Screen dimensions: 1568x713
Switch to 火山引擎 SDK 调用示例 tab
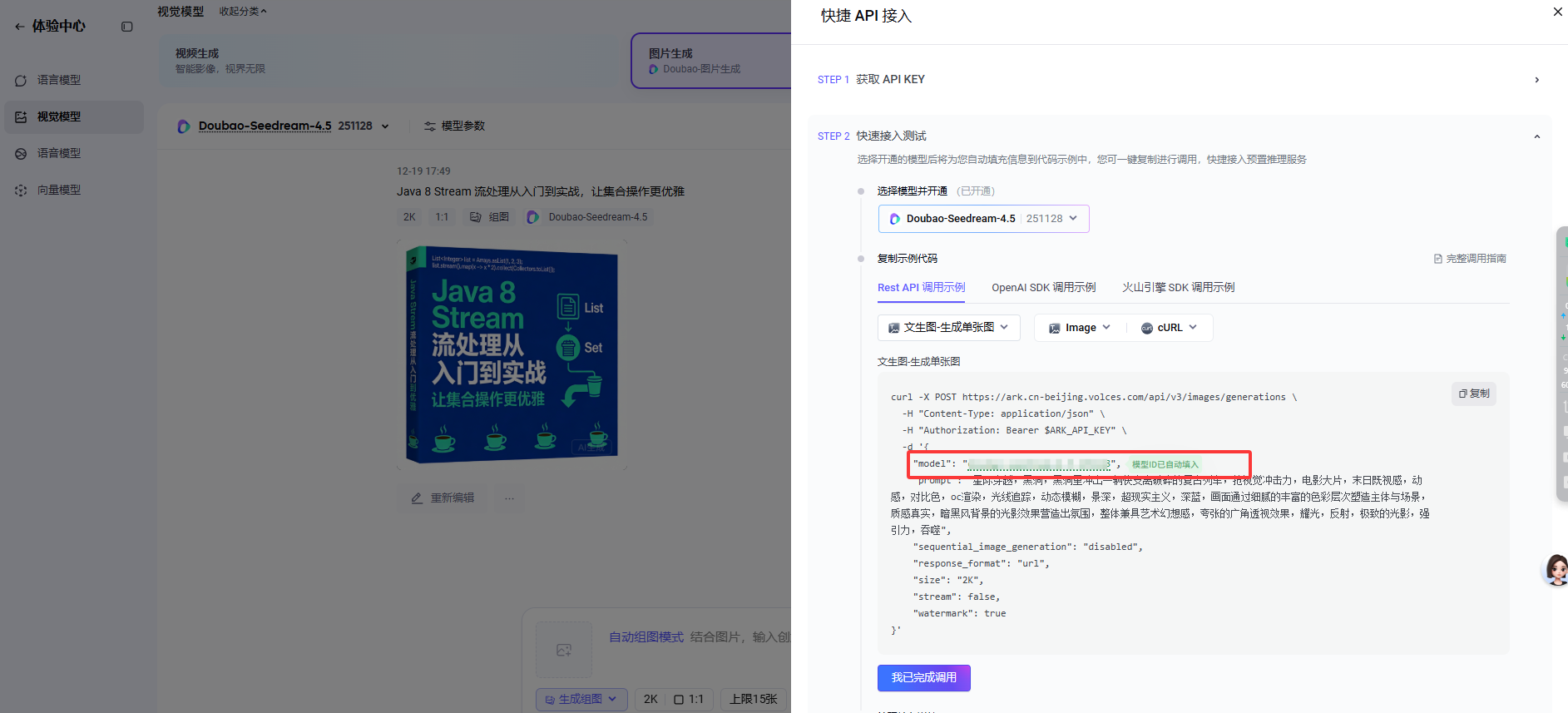coord(1178,288)
